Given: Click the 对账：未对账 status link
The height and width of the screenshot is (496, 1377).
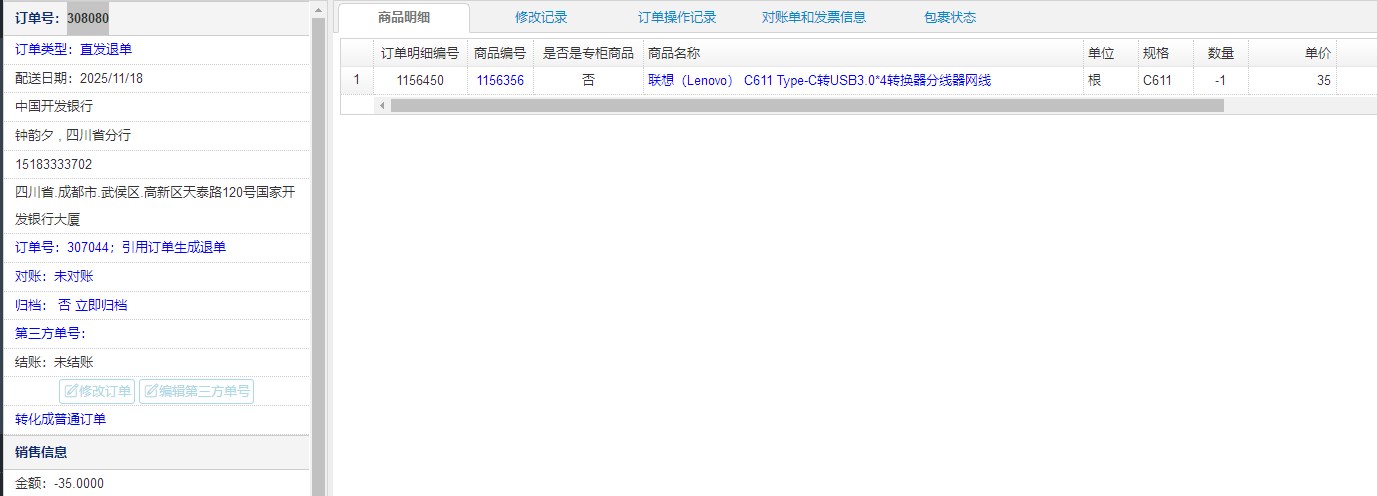Looking at the screenshot, I should pos(54,276).
